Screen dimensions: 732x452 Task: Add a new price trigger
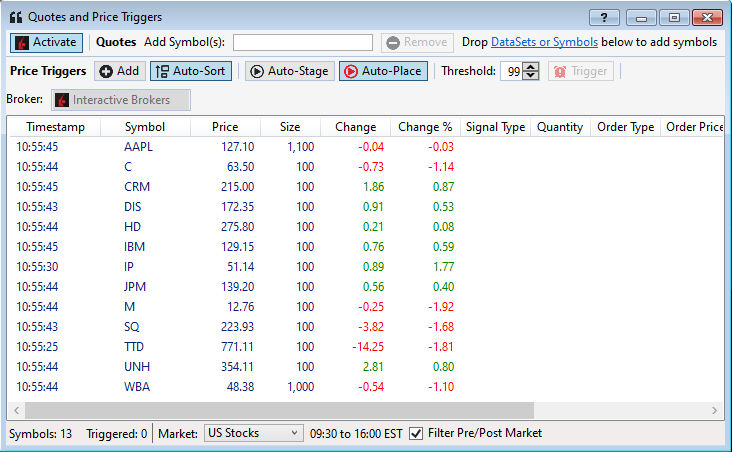(119, 71)
